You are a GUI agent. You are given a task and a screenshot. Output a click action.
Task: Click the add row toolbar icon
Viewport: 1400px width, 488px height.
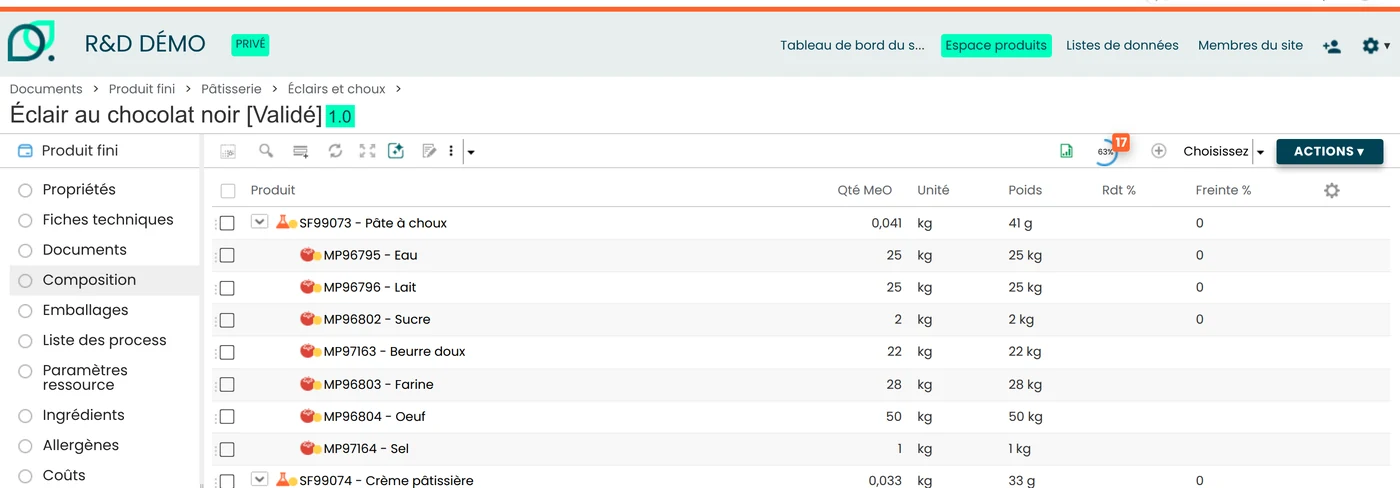pyautogui.click(x=300, y=151)
